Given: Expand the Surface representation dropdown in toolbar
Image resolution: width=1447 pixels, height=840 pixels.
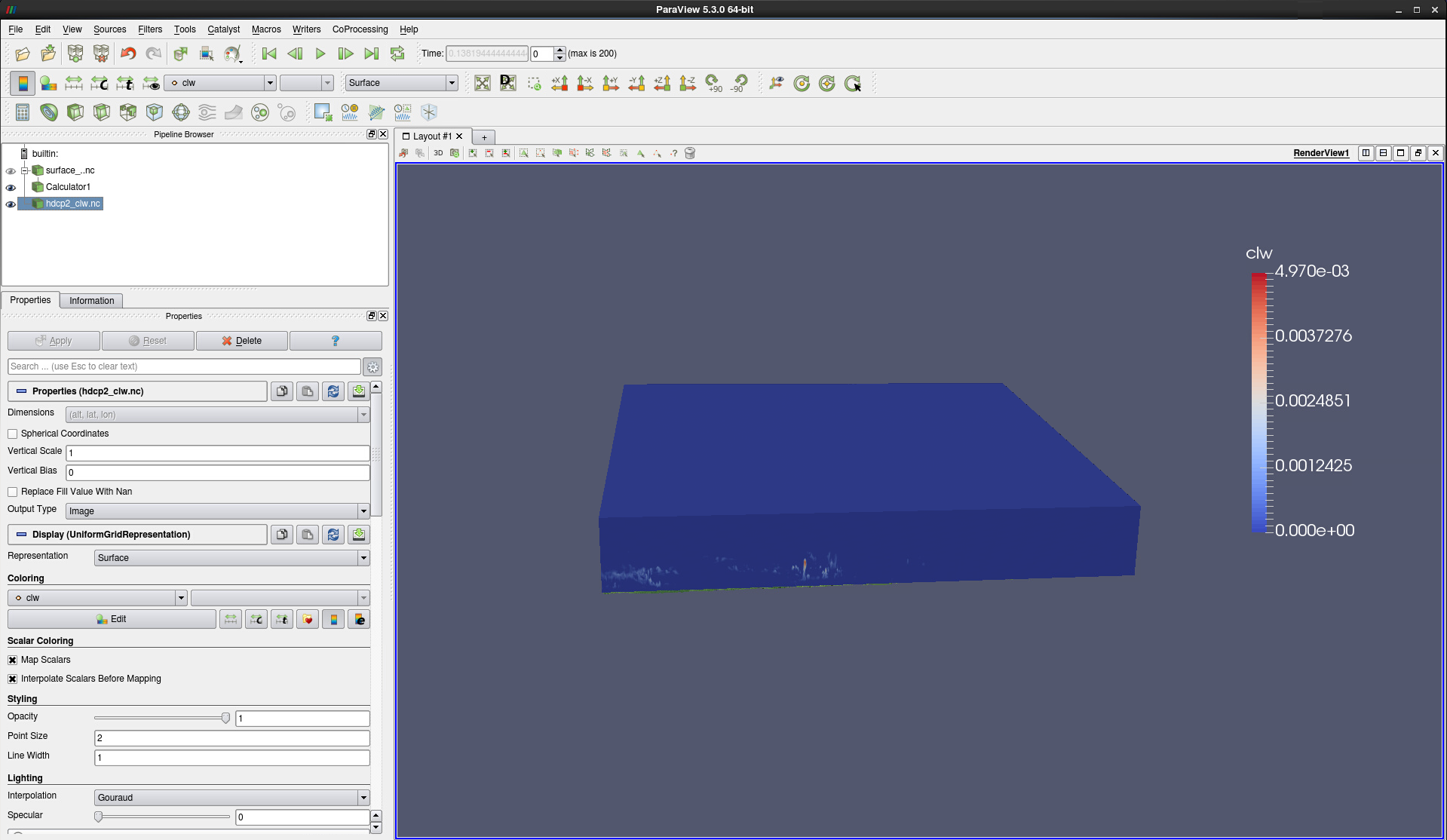Looking at the screenshot, I should pos(401,83).
